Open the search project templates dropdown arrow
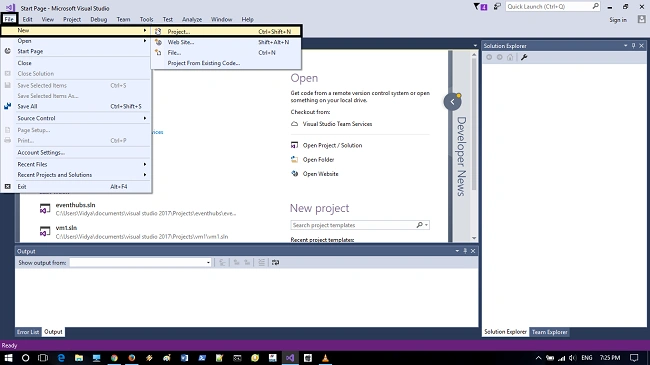 coord(426,225)
